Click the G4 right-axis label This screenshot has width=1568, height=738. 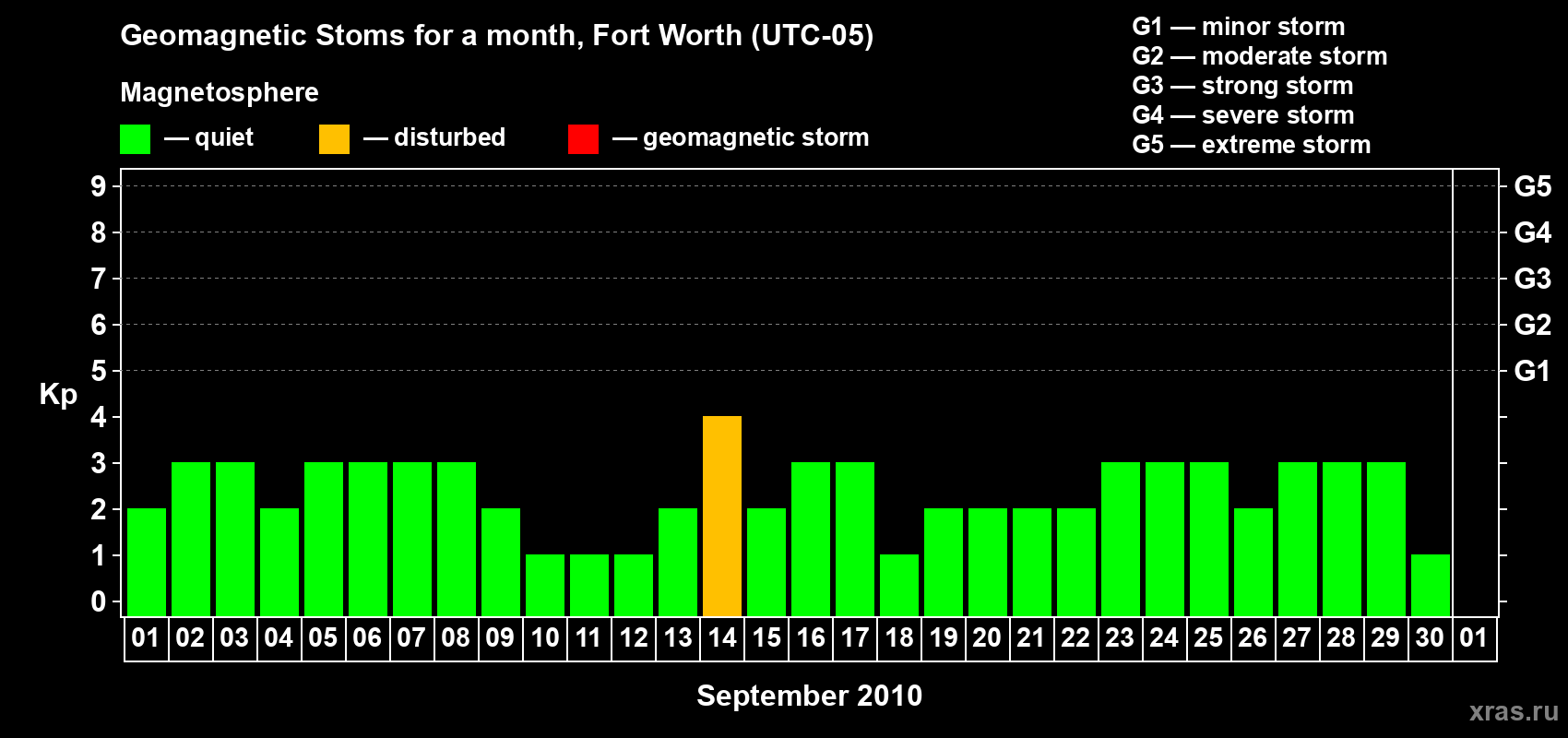click(1533, 232)
